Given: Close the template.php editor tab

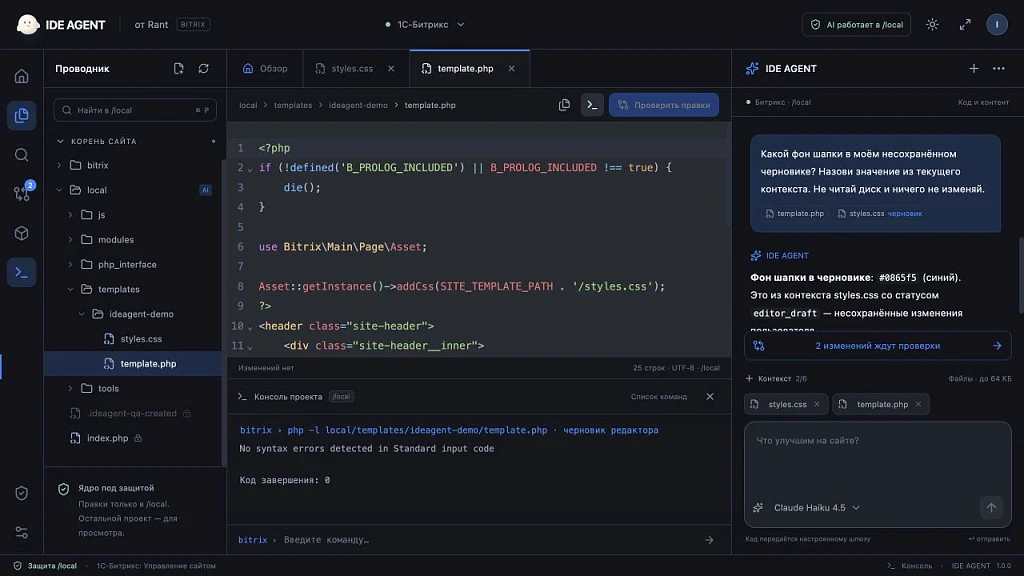Looking at the screenshot, I should [x=511, y=69].
